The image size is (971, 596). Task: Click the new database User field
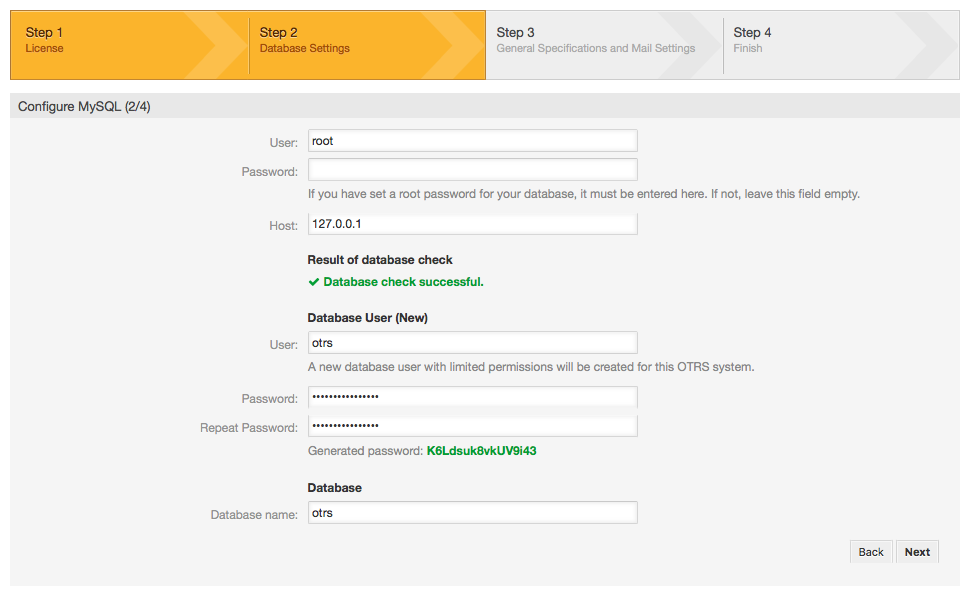(x=470, y=342)
